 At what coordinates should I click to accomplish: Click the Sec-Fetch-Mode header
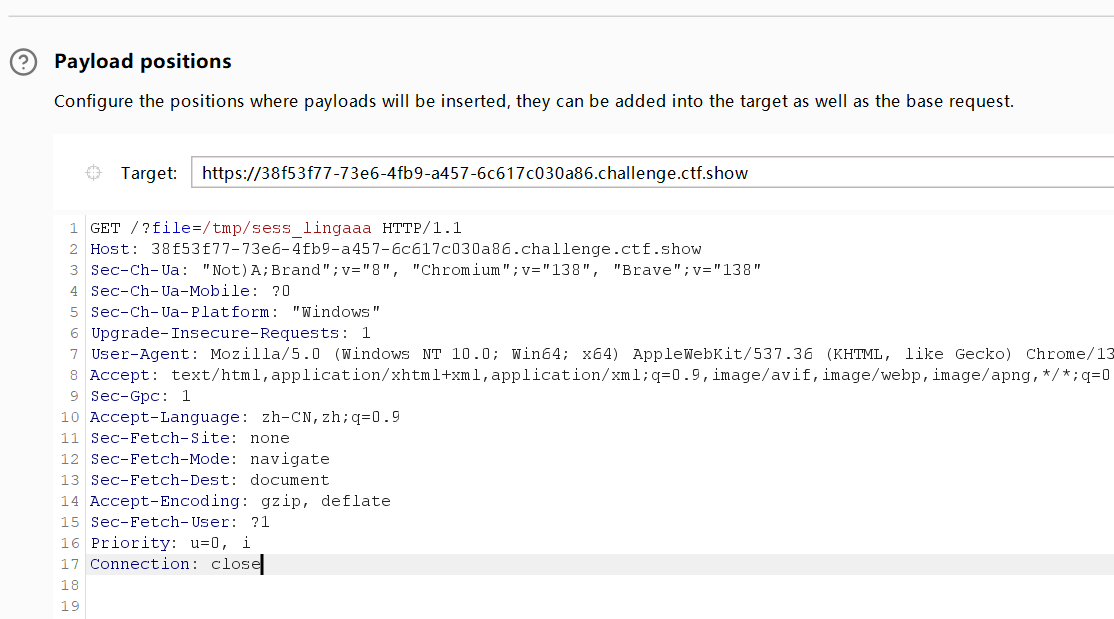coord(210,459)
